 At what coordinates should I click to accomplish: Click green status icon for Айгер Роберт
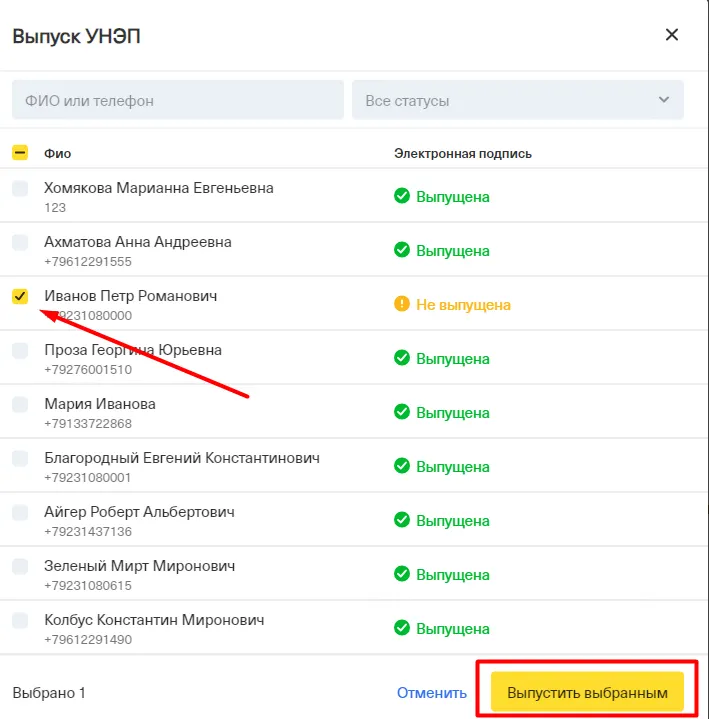click(402, 520)
